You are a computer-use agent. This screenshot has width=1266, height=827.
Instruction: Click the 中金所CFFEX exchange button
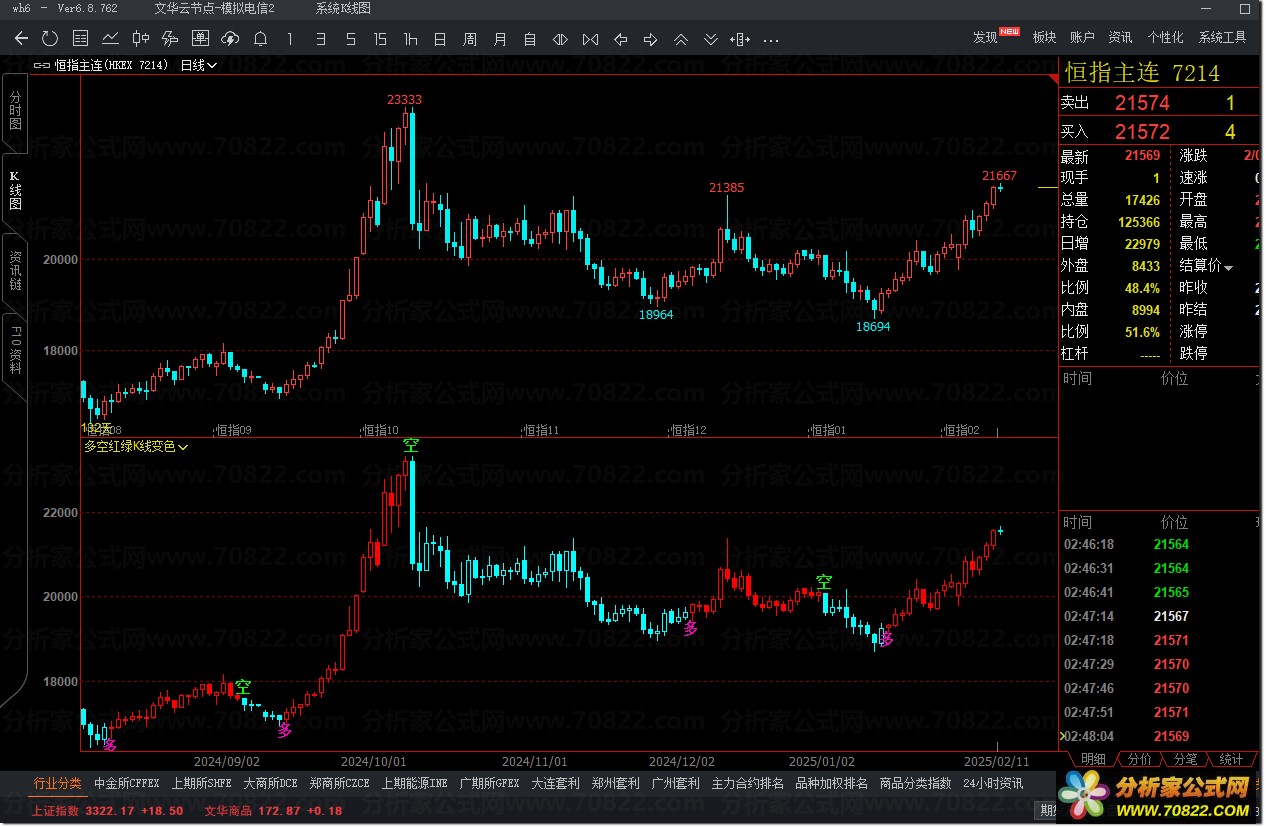[x=127, y=784]
